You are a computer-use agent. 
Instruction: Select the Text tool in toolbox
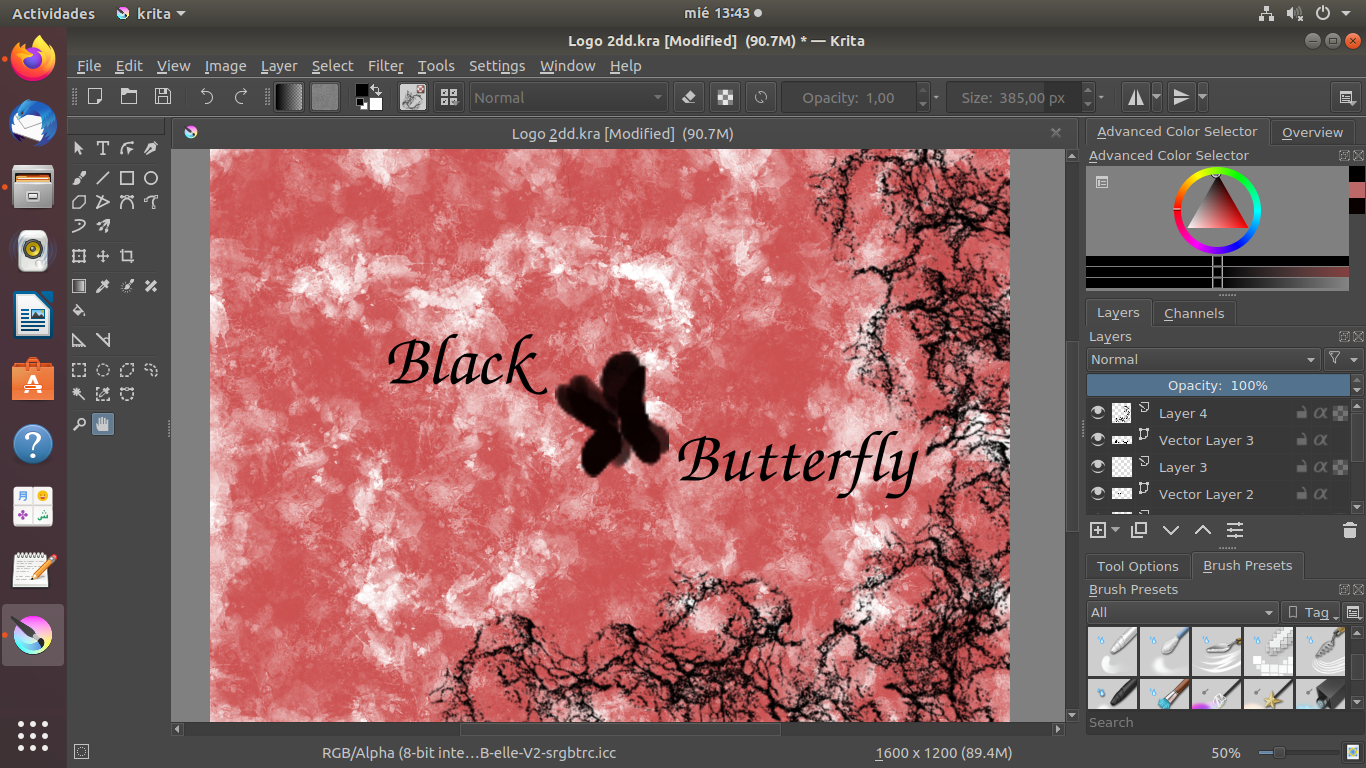(102, 149)
